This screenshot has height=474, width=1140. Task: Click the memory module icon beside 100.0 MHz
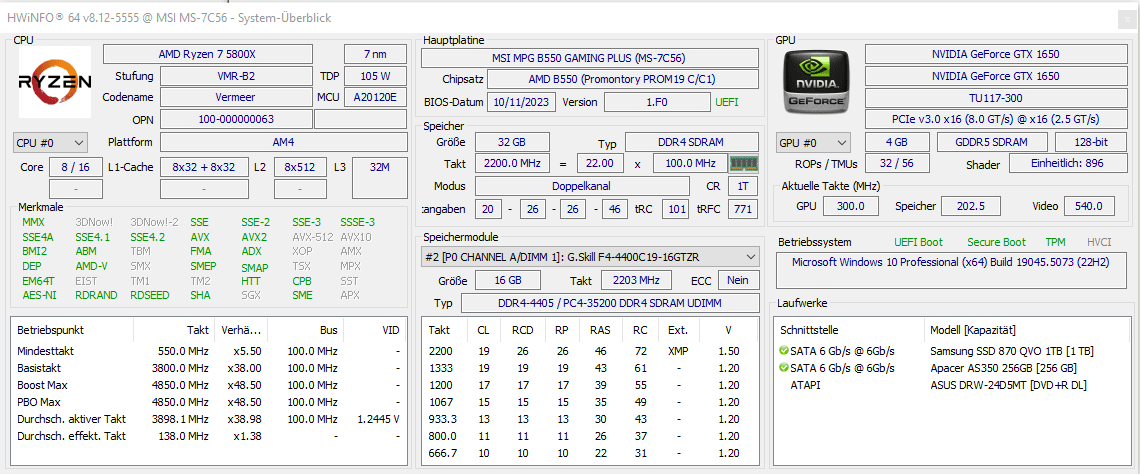(x=744, y=164)
